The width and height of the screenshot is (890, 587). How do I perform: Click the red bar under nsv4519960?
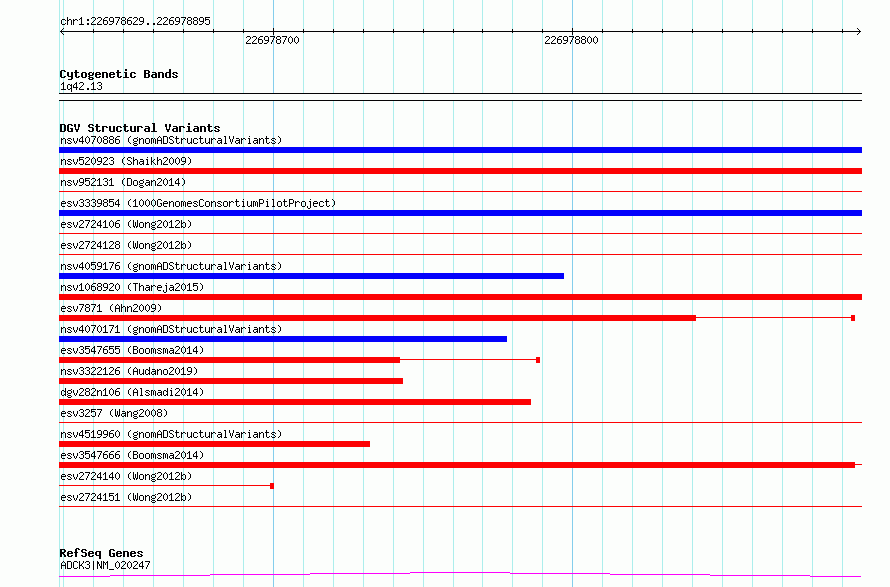point(215,444)
